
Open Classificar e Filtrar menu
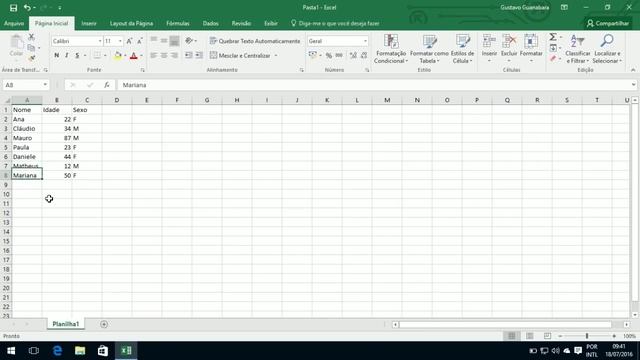(578, 49)
